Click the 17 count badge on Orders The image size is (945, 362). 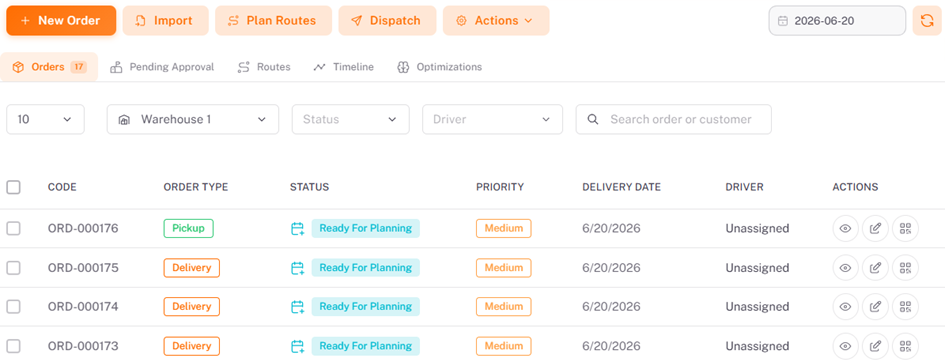pyautogui.click(x=78, y=67)
